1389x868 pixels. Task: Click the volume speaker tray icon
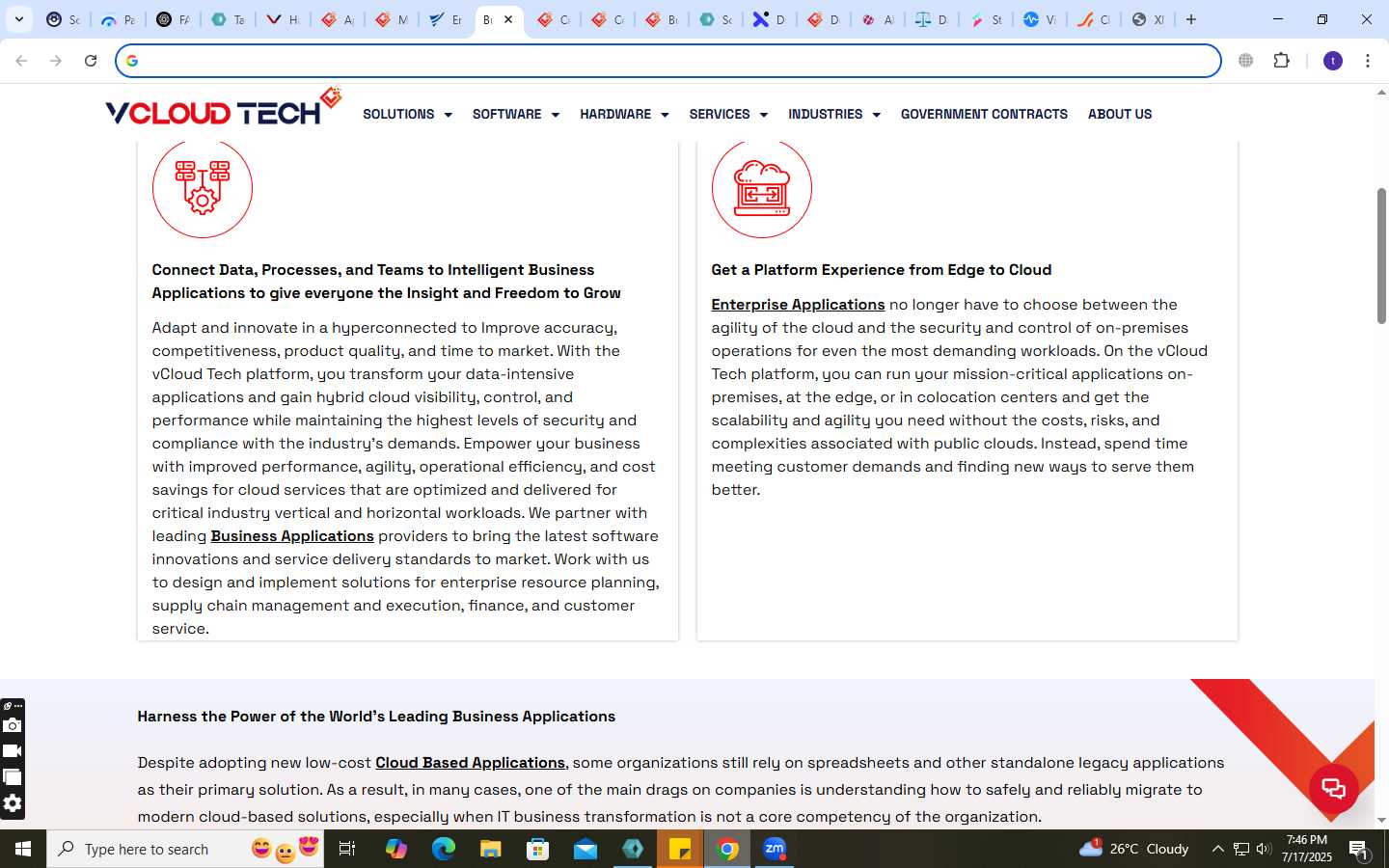click(x=1264, y=849)
